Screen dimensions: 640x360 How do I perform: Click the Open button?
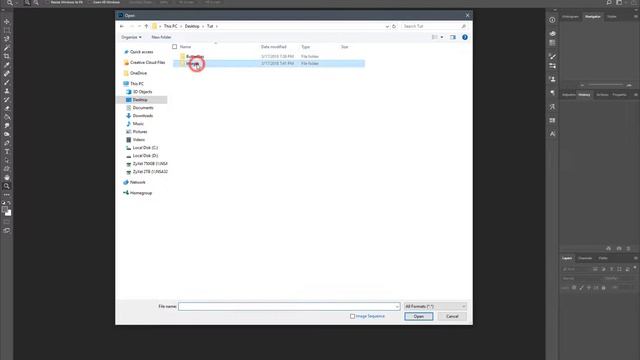tap(418, 316)
